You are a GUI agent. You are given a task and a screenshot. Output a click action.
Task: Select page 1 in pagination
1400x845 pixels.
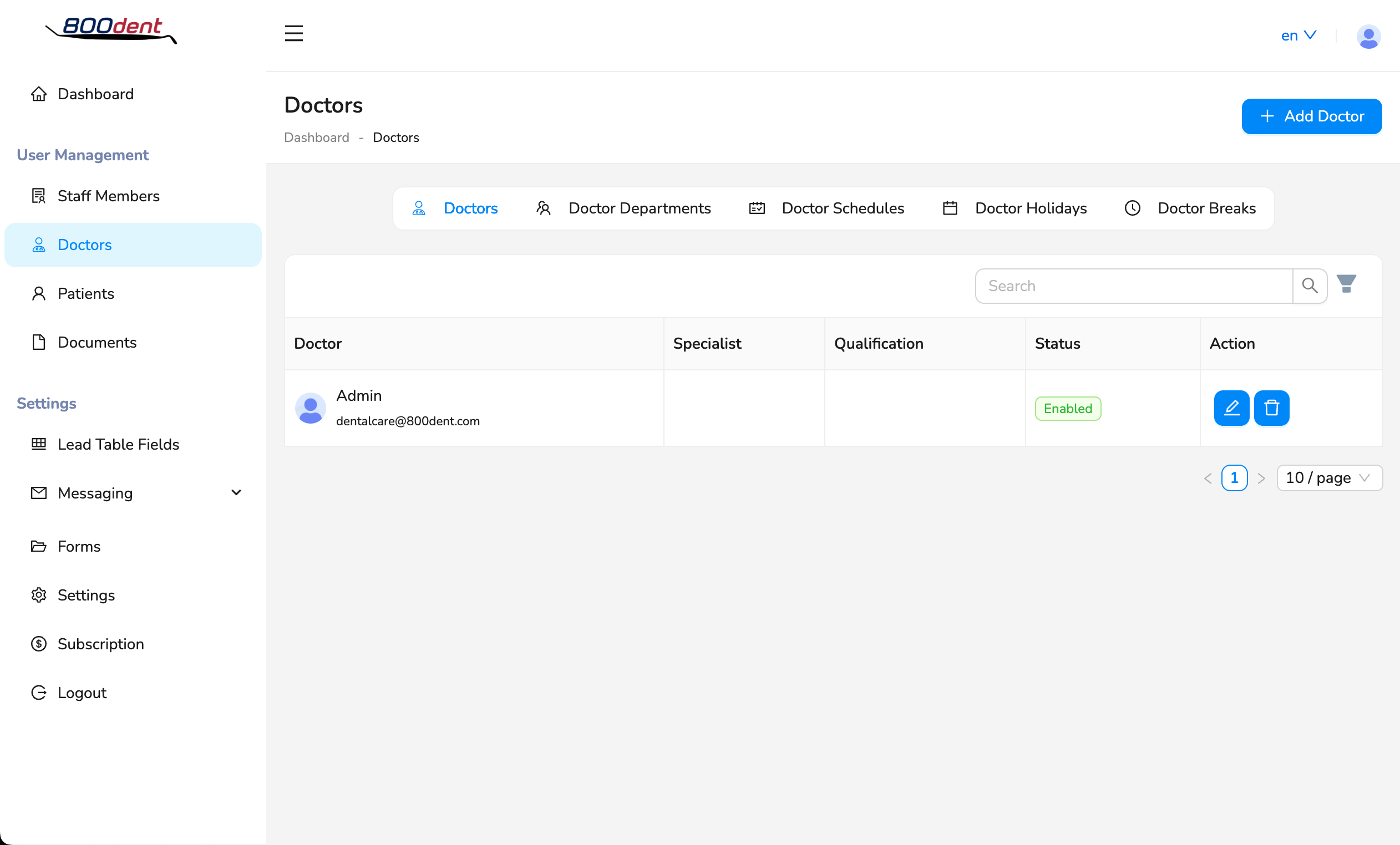[x=1234, y=477]
